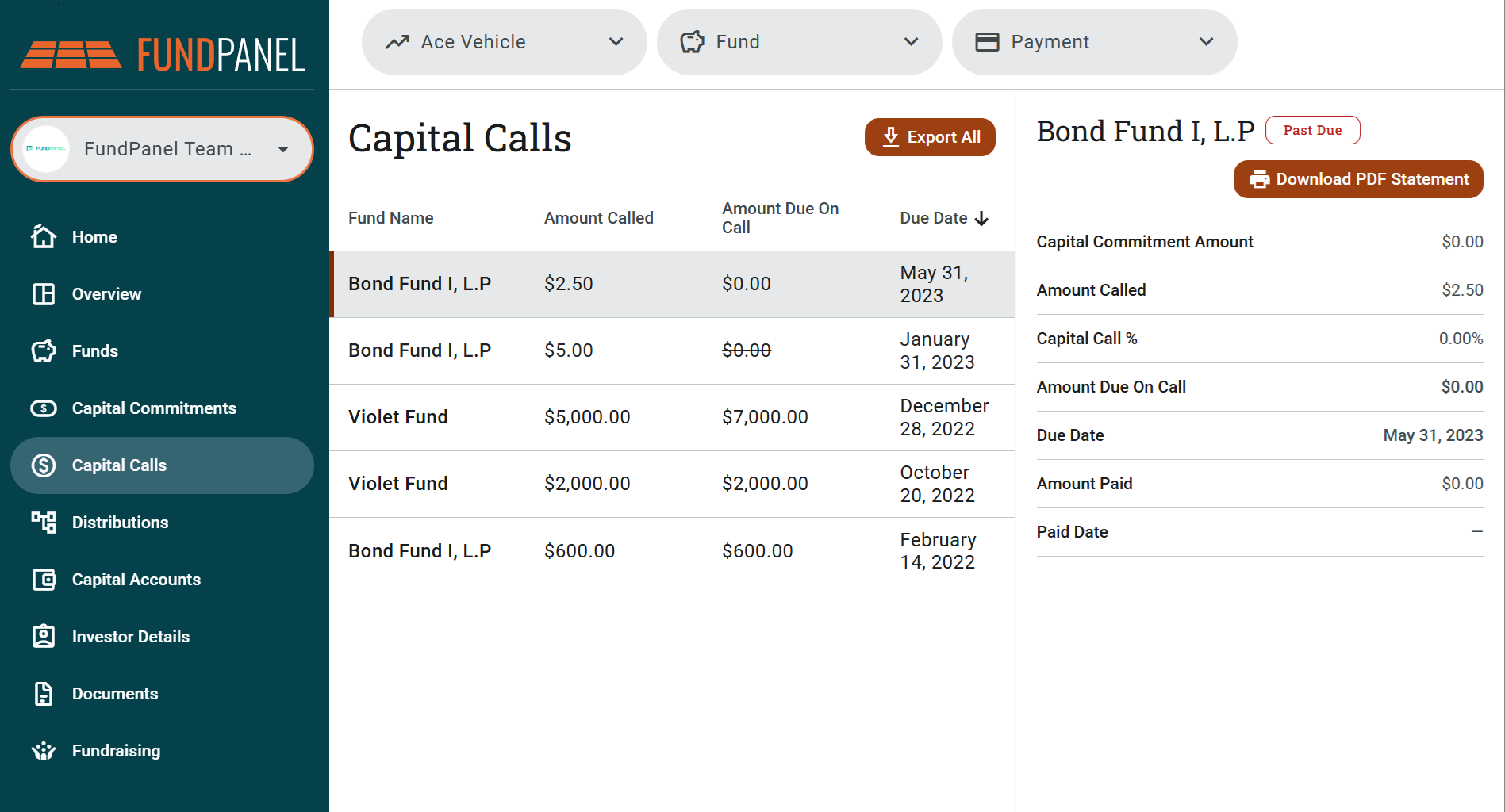Download the PDF statement
This screenshot has height=812, width=1505.
pyautogui.click(x=1358, y=179)
